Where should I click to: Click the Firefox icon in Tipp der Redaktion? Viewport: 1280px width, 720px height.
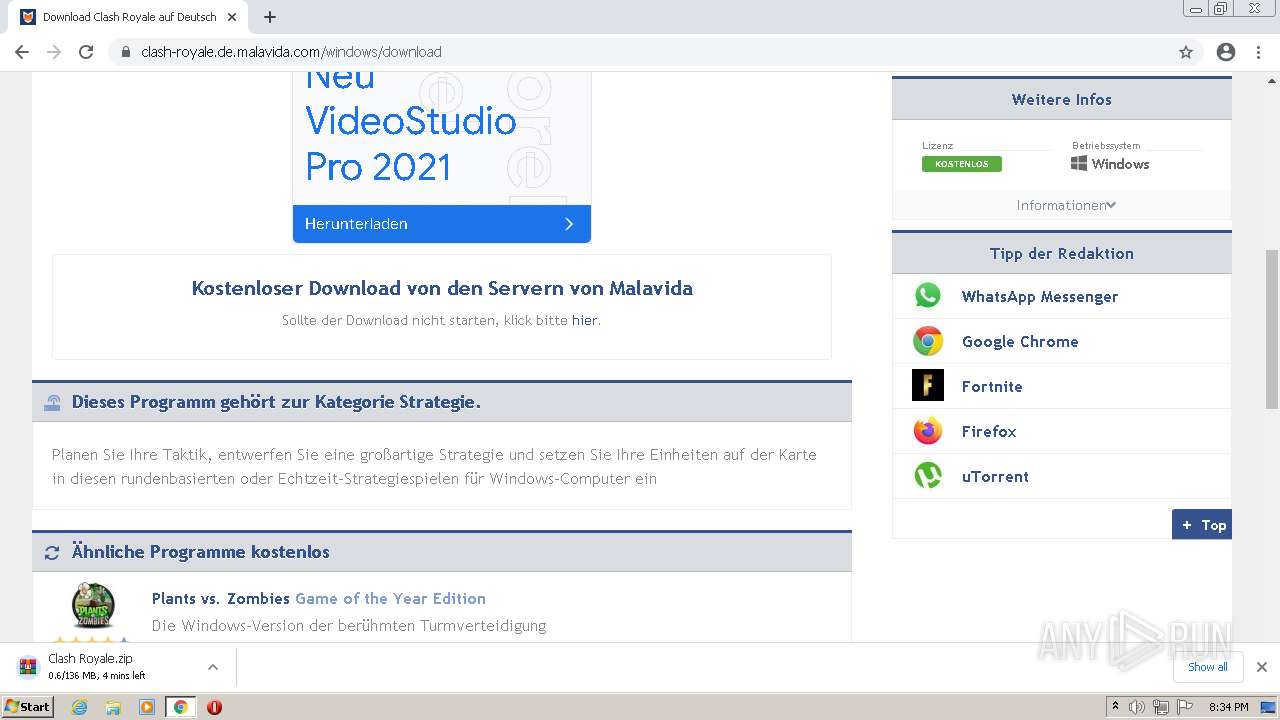click(928, 431)
